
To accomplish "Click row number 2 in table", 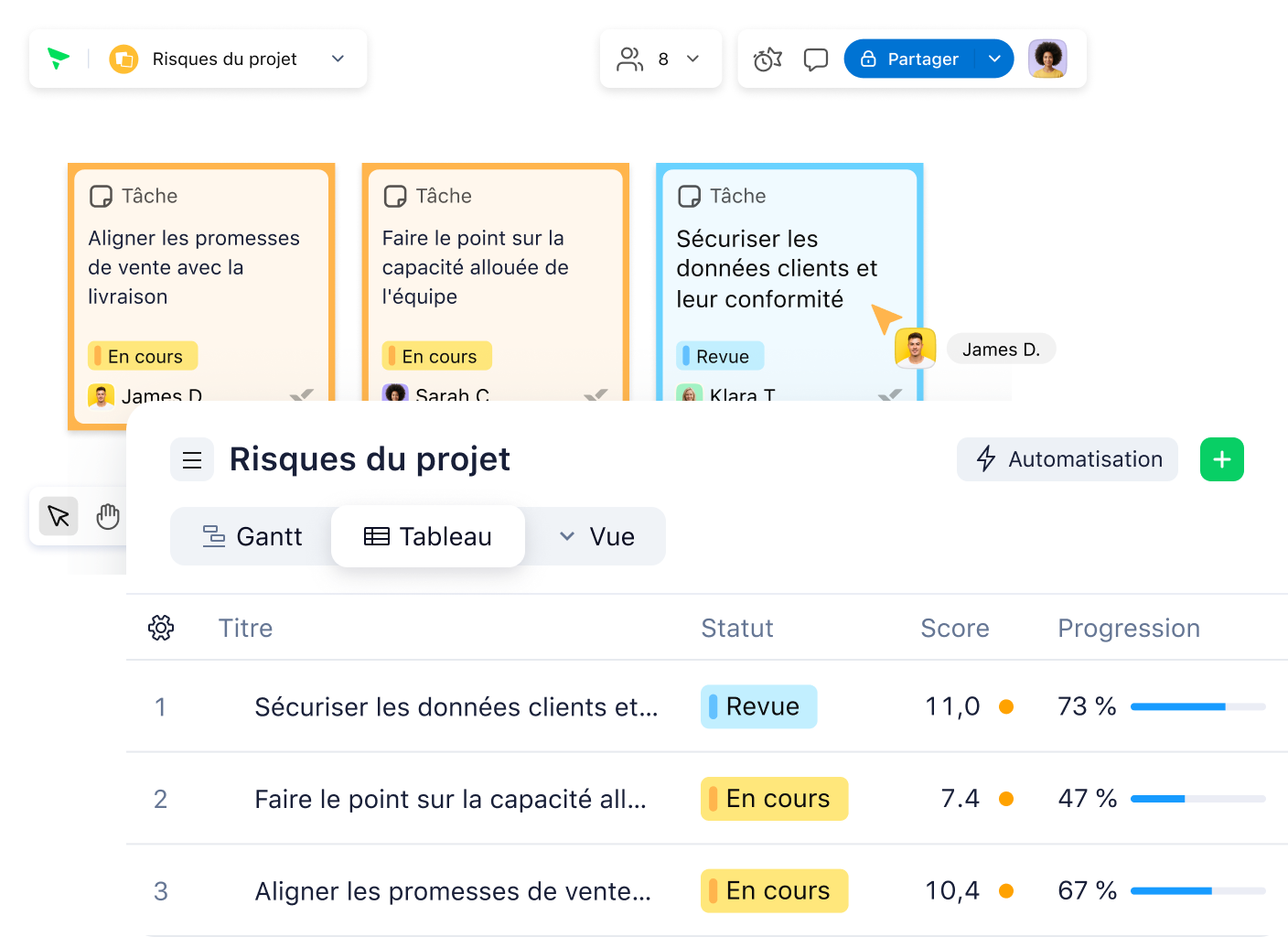I will coord(160,799).
